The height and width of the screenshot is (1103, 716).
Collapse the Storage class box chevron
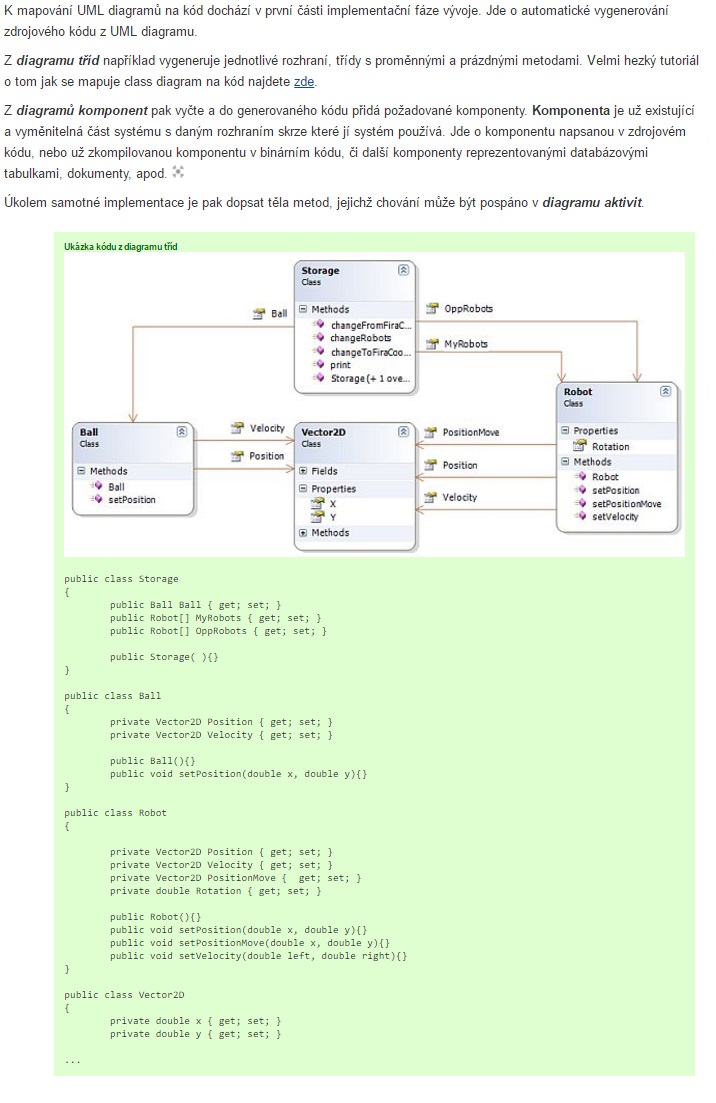click(403, 270)
